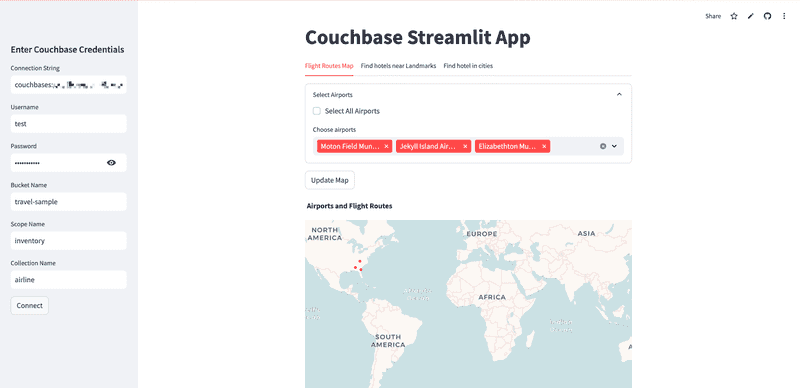Open the Choose airports dropdown arrow
Image resolution: width=800 pixels, height=388 pixels.
(x=614, y=146)
